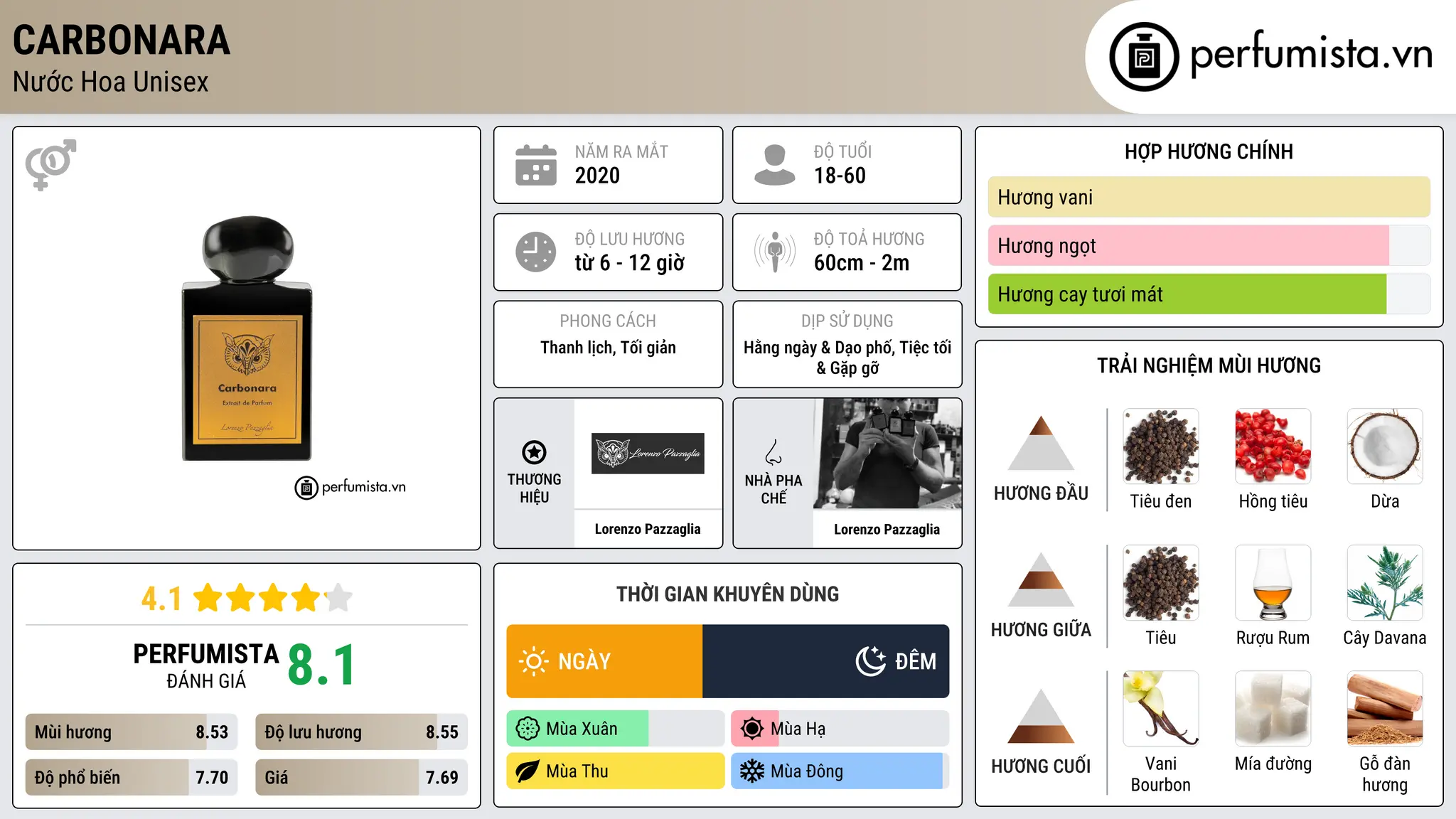Click the Độ phổ biến 7.70 score bar
Viewport: 1456px width, 819px height.
132,777
